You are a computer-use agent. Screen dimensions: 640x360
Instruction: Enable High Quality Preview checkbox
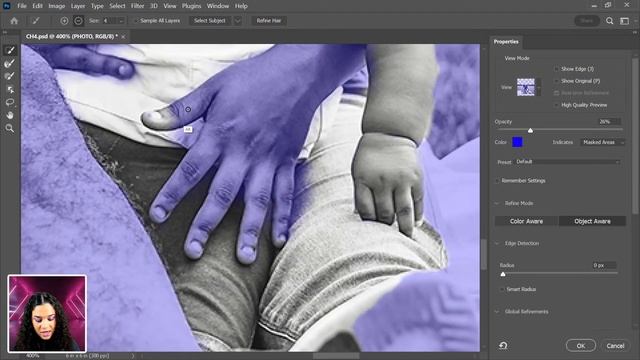(556, 105)
